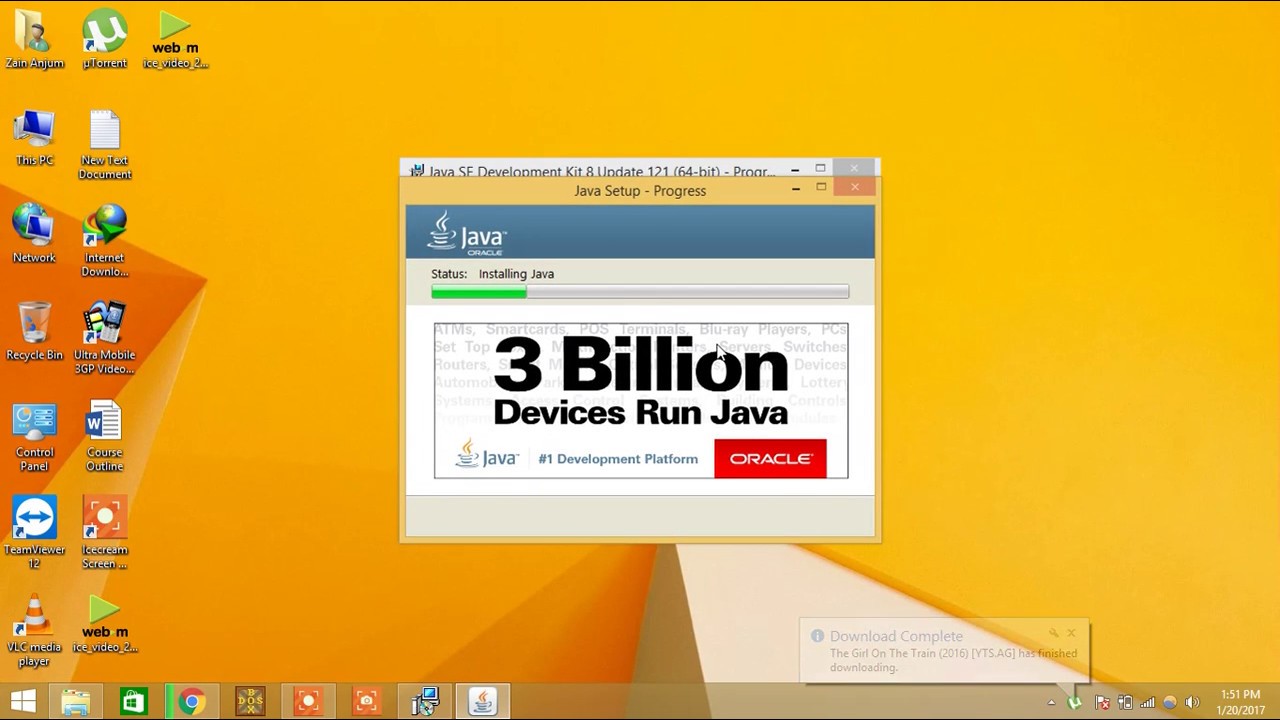
Task: Open the volume speaker tray icon
Action: (1192, 703)
